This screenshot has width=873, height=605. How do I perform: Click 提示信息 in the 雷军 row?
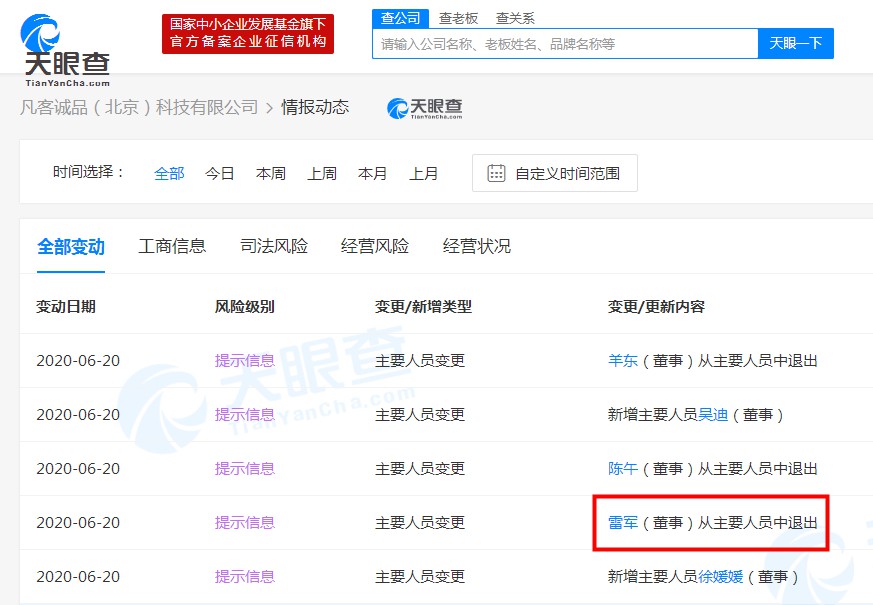[244, 523]
